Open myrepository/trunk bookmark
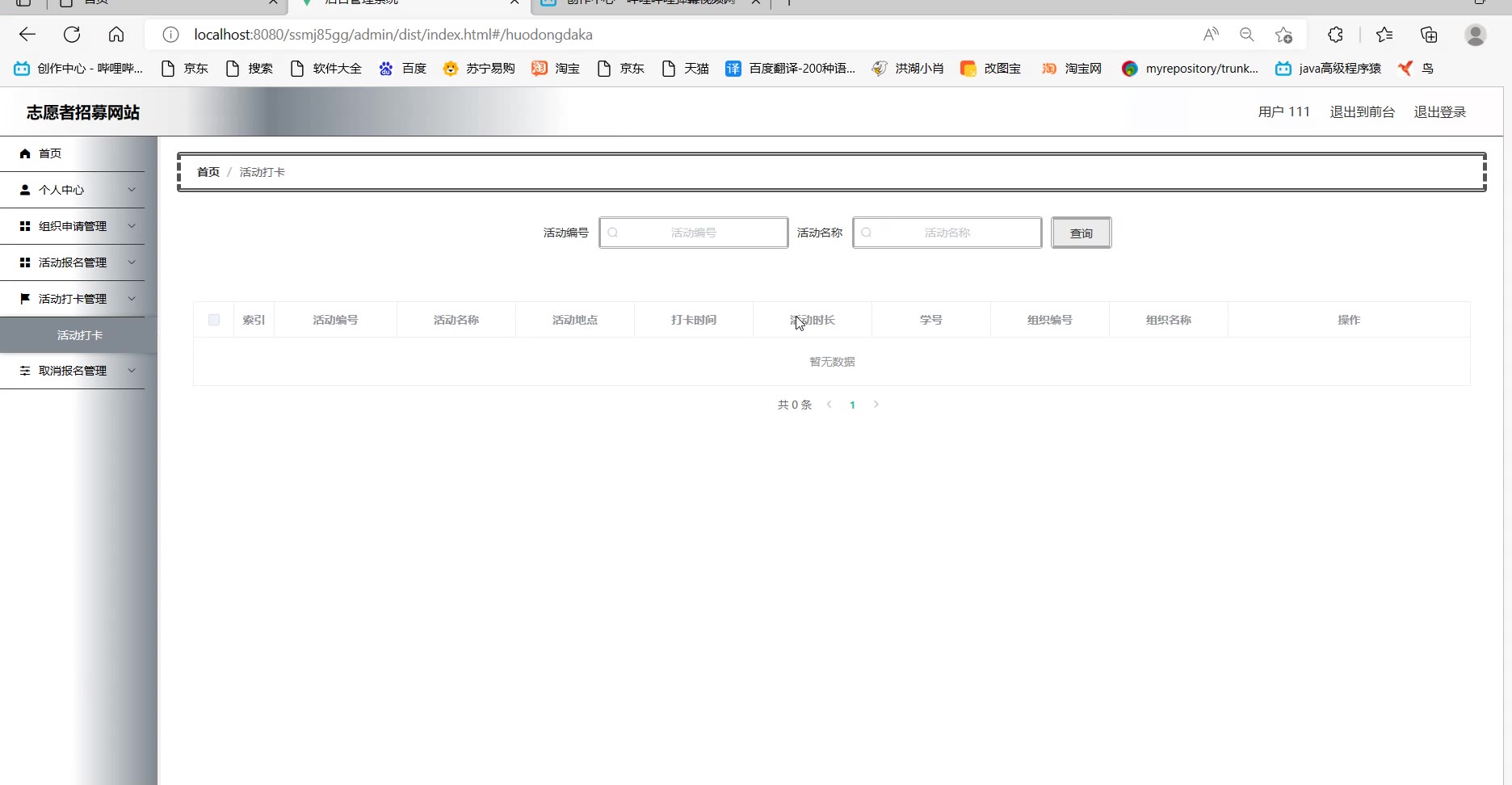 coord(1190,69)
